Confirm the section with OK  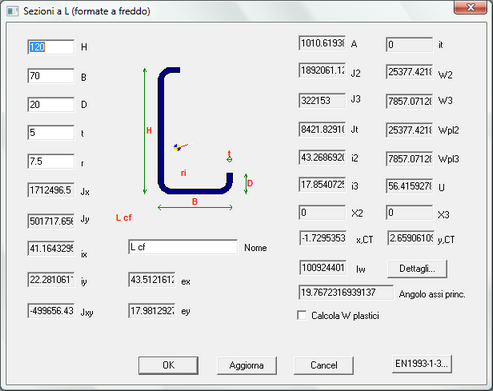pyautogui.click(x=168, y=365)
